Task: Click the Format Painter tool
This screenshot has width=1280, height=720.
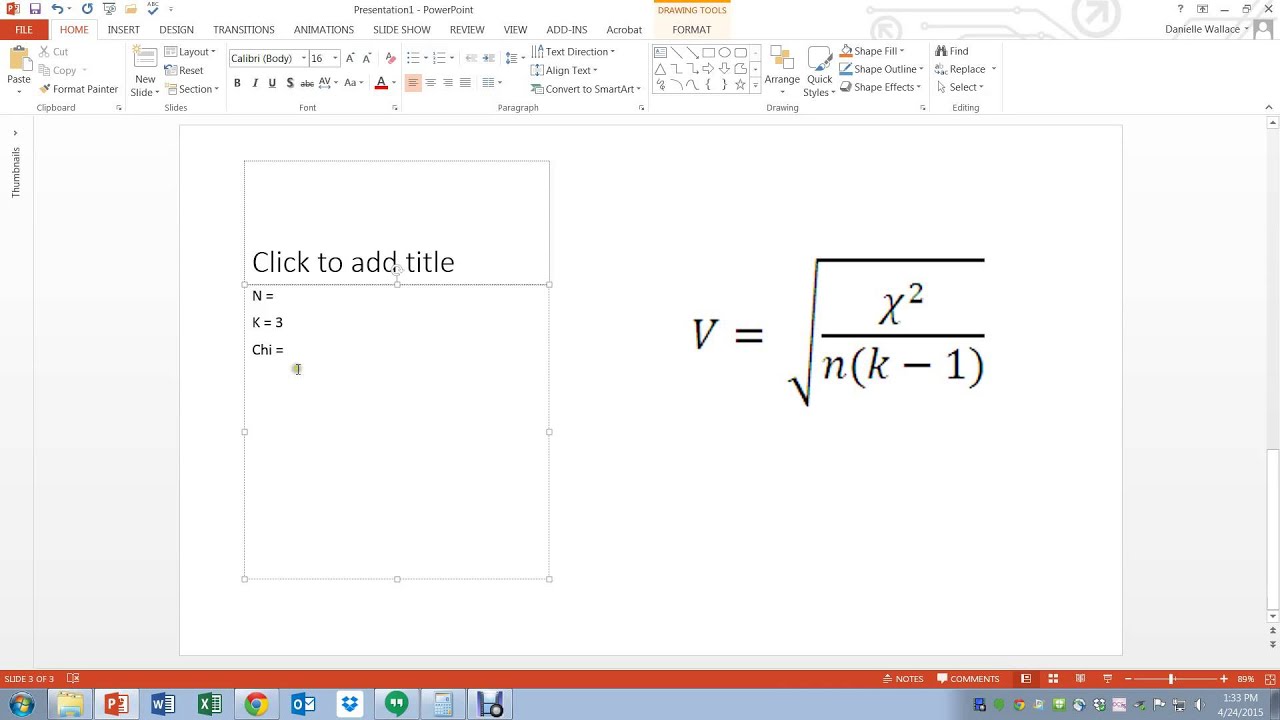Action: (78, 89)
